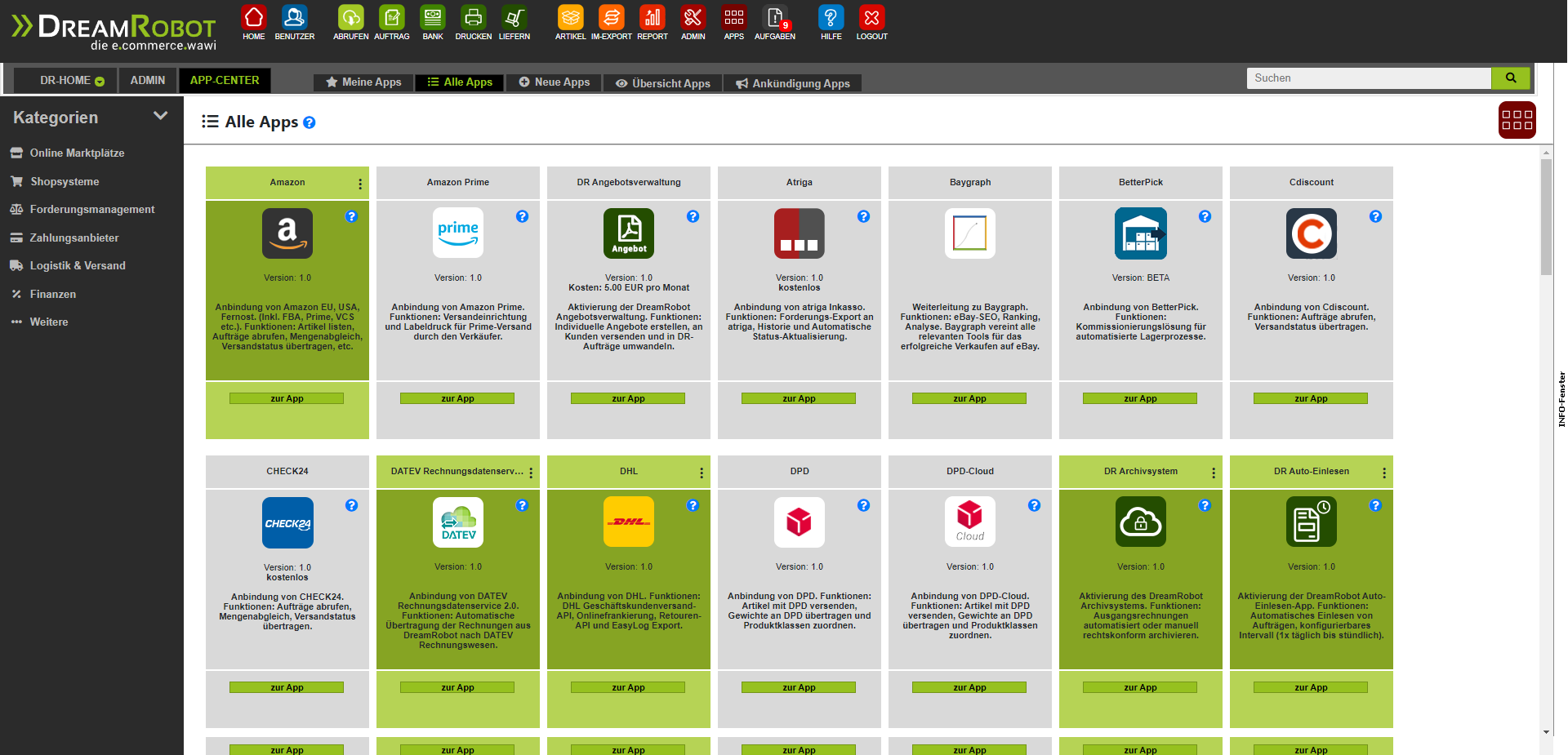Click the HILFE help icon
1568x755 pixels.
831,18
